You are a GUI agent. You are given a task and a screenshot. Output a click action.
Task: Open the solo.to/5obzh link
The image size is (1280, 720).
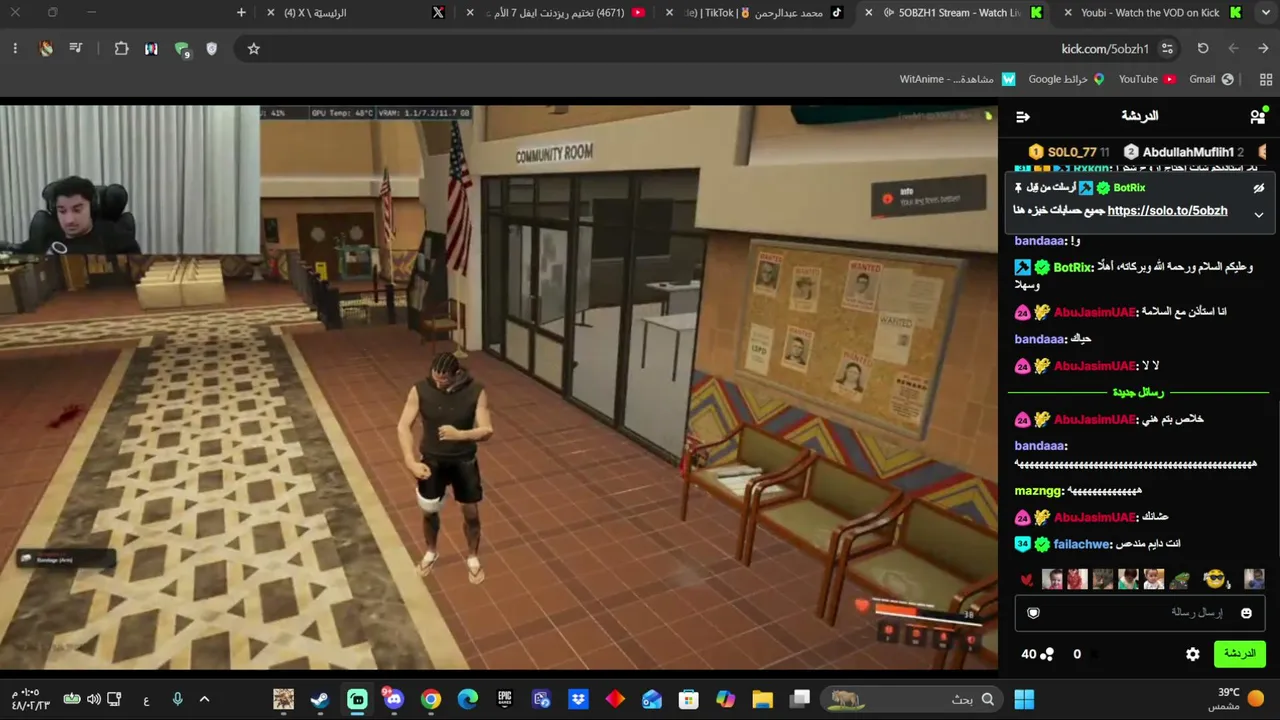click(x=1167, y=211)
